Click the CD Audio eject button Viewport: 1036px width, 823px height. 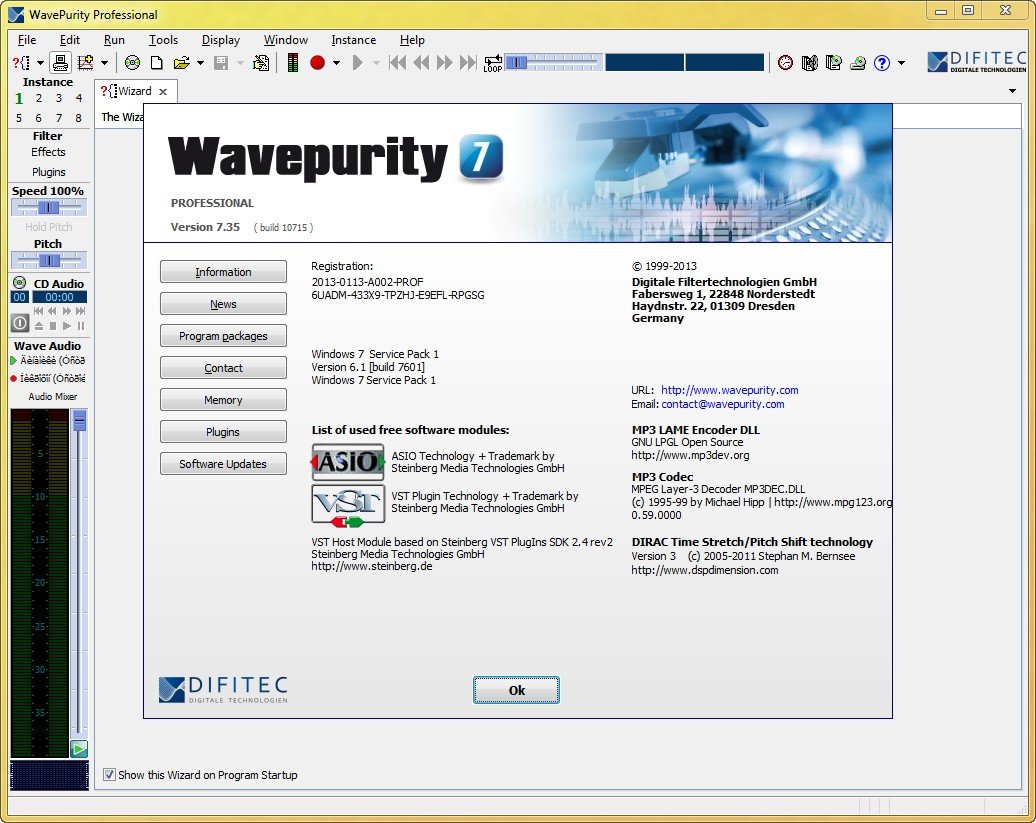tap(39, 326)
